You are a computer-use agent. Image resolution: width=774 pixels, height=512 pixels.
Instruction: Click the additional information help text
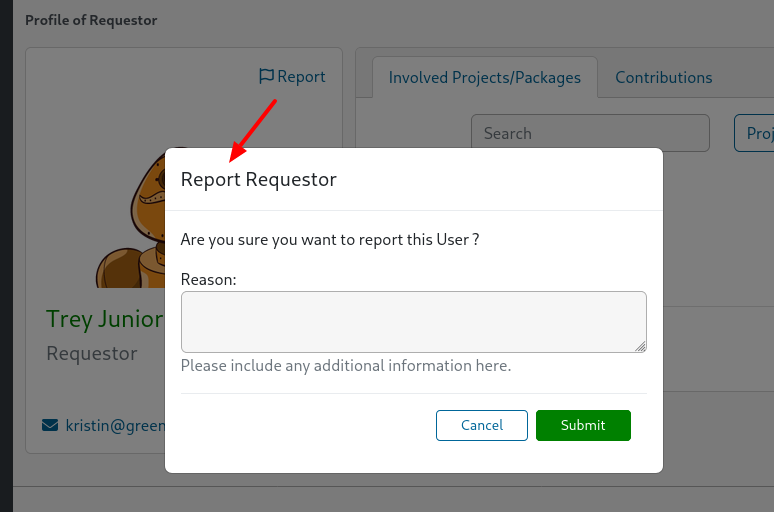click(345, 366)
